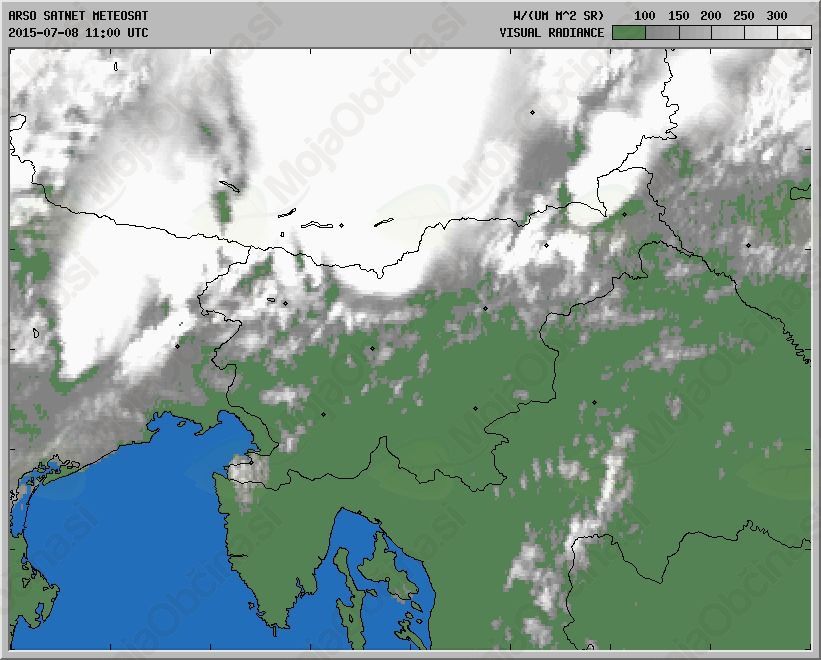The width and height of the screenshot is (821, 660).
Task: Click the long narrow island east of Istria
Action: tap(345, 570)
